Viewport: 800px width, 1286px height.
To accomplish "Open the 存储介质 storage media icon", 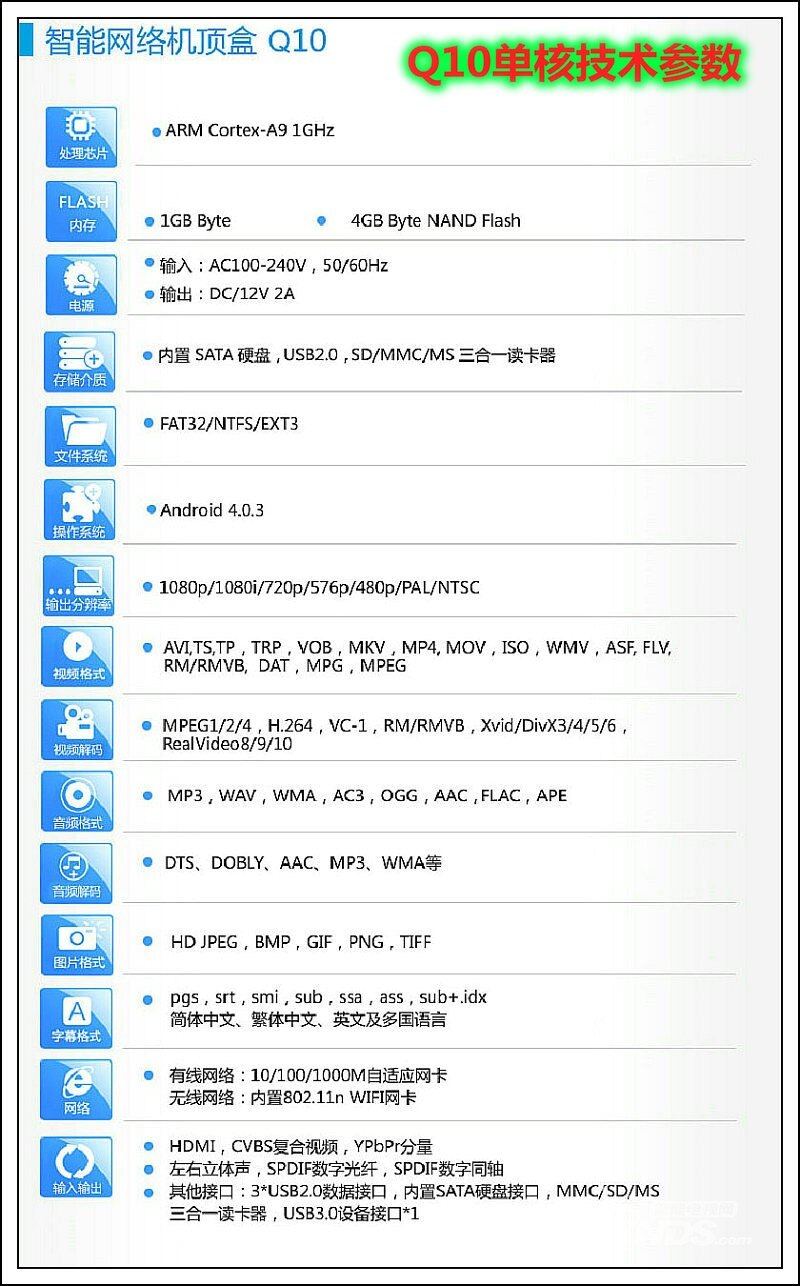I will pos(80,361).
